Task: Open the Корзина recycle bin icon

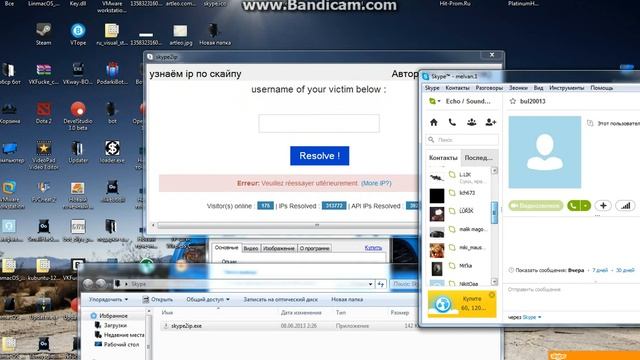Action: (x=9, y=113)
